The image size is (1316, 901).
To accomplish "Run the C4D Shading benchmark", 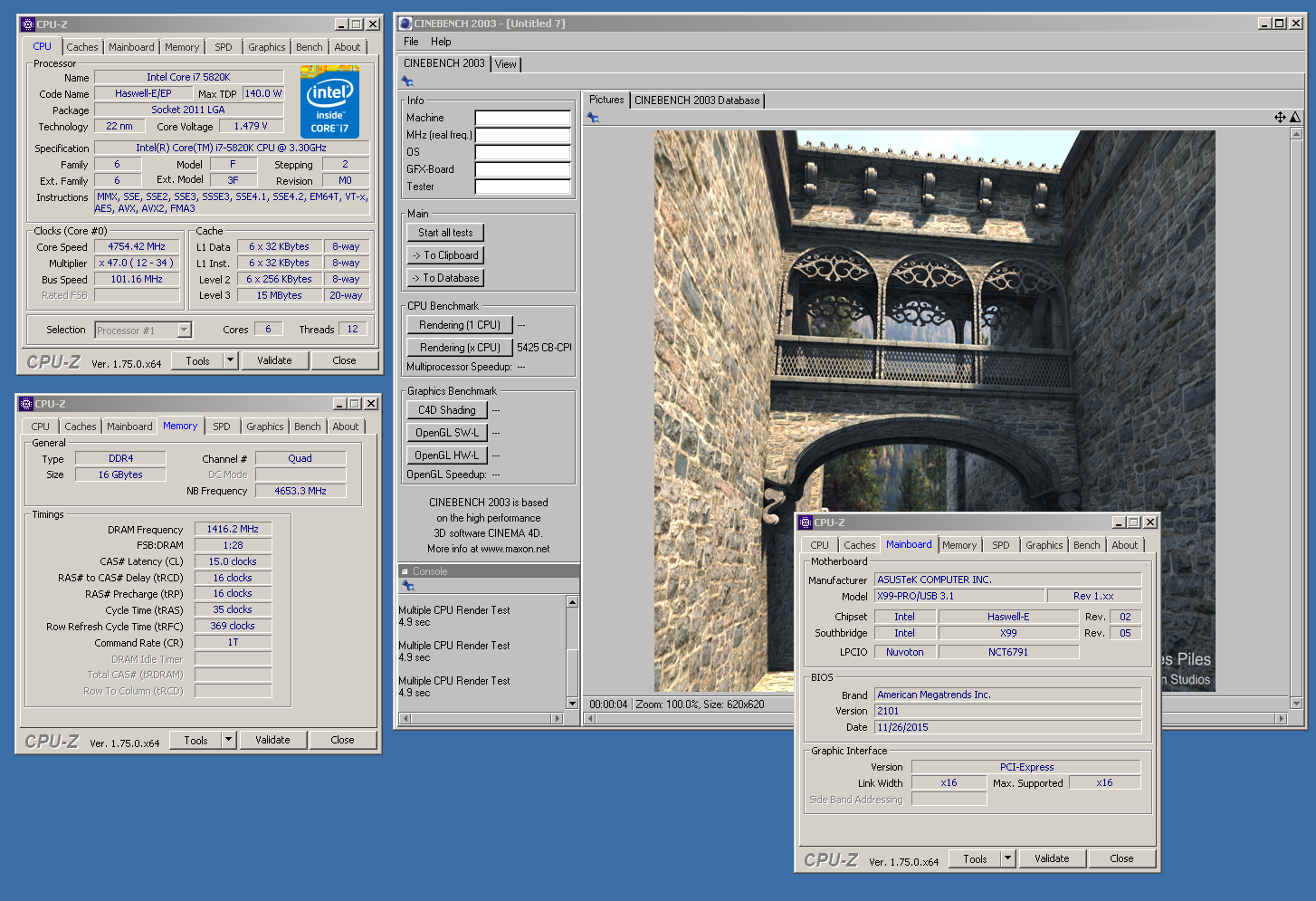I will pyautogui.click(x=447, y=410).
